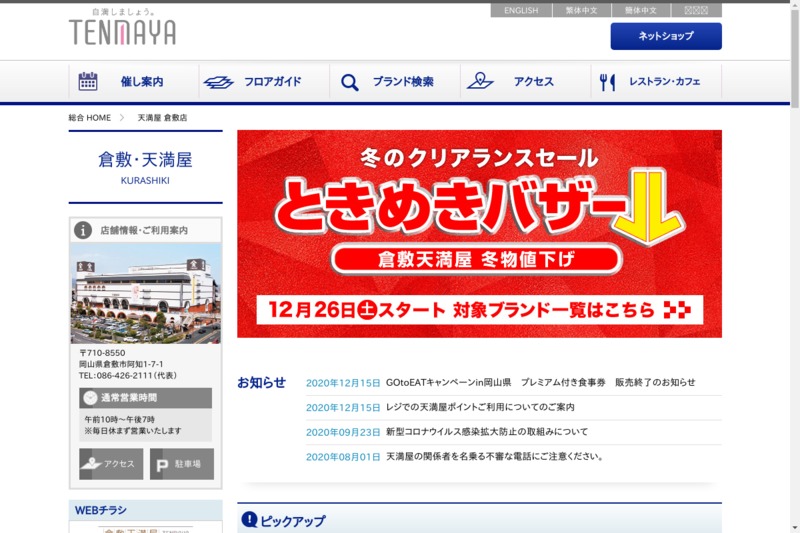Click the Kurashiki store building photo
This screenshot has width=800, height=533.
[x=146, y=294]
